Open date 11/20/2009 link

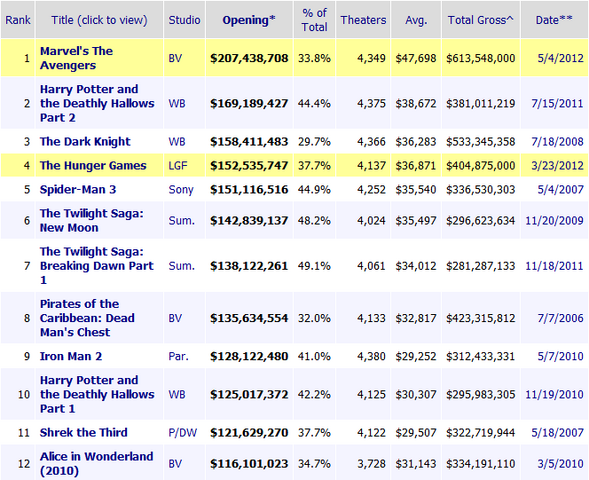[554, 221]
